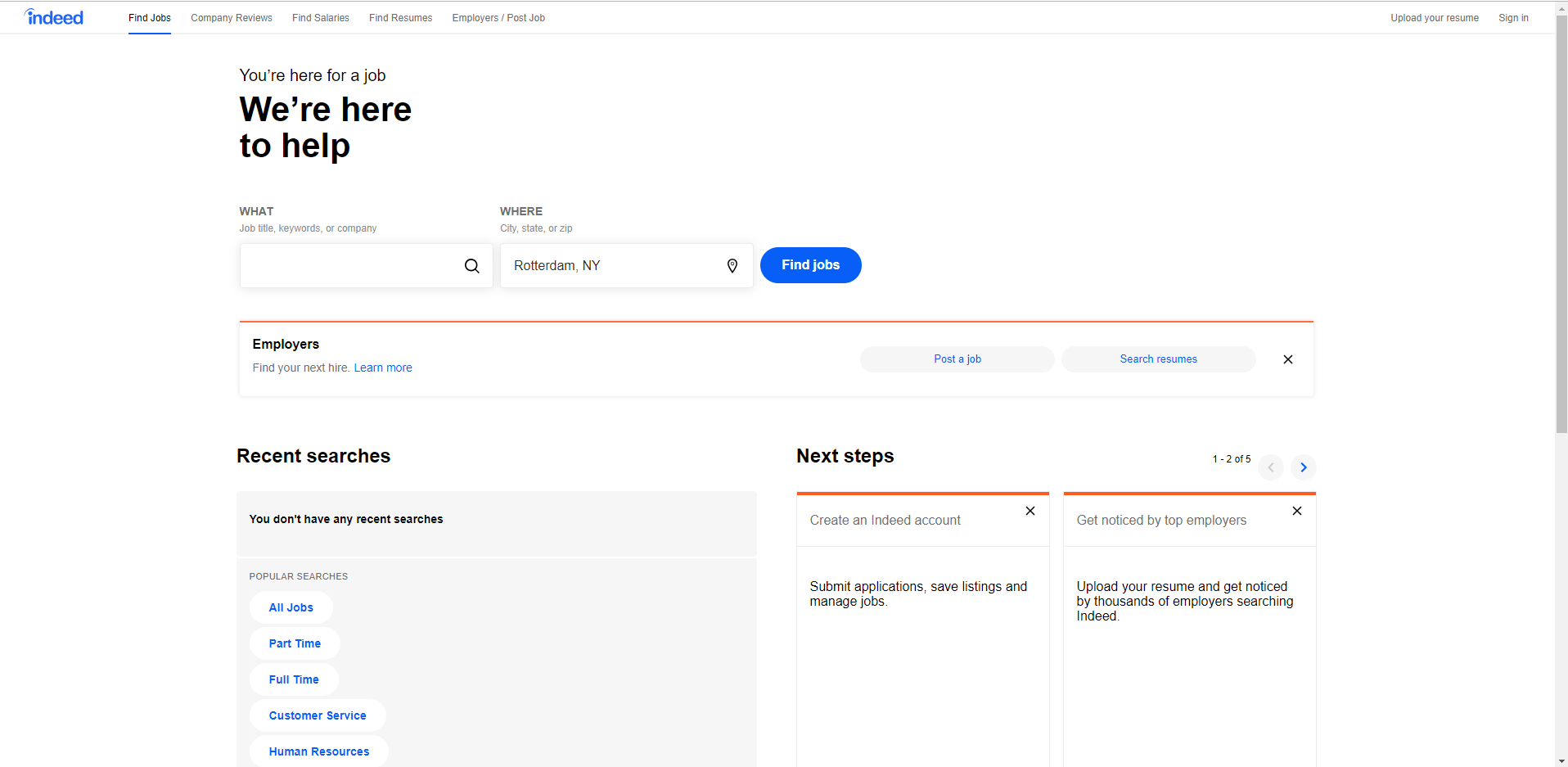Dismiss the Employers banner with its X
The width and height of the screenshot is (1568, 767).
click(x=1287, y=359)
